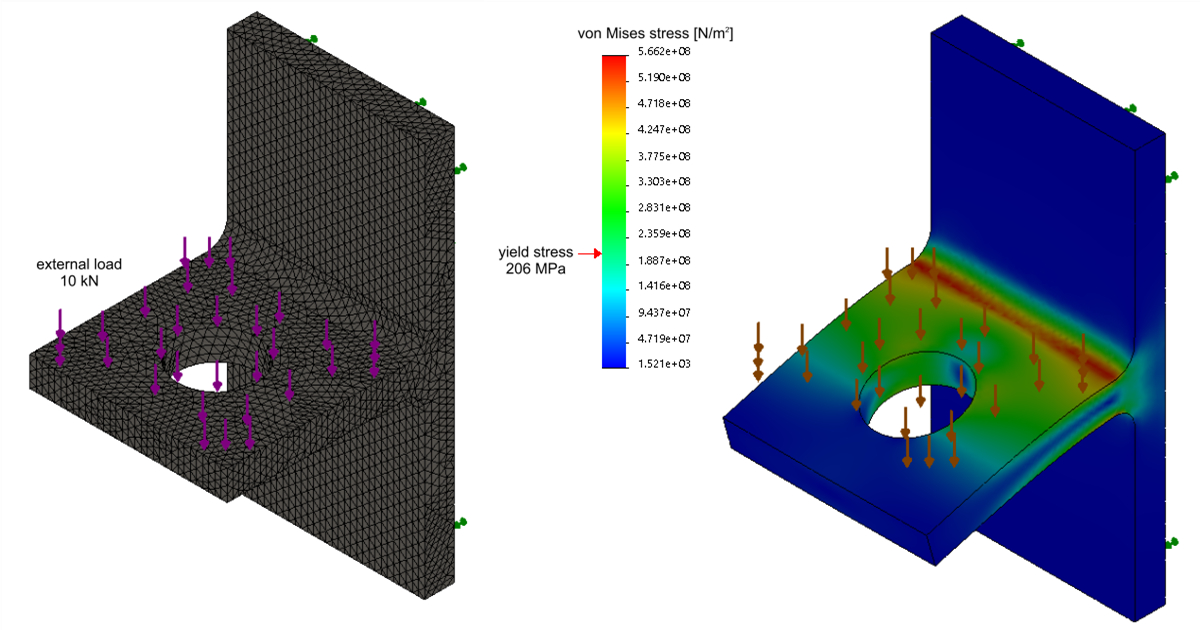Click the topmost green fixture symbol on meshed model
Screen dimensions: 1200x630
click(x=313, y=39)
